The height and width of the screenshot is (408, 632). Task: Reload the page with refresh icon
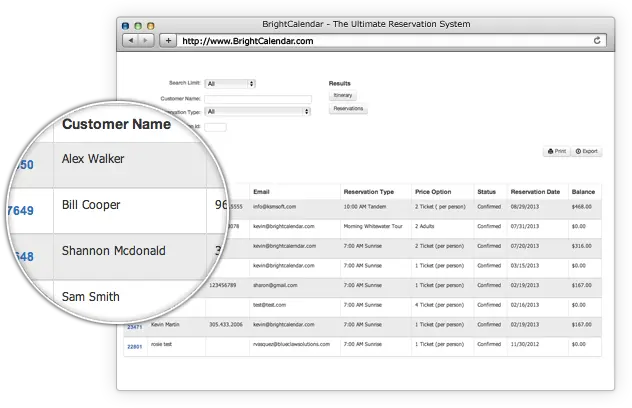(598, 40)
